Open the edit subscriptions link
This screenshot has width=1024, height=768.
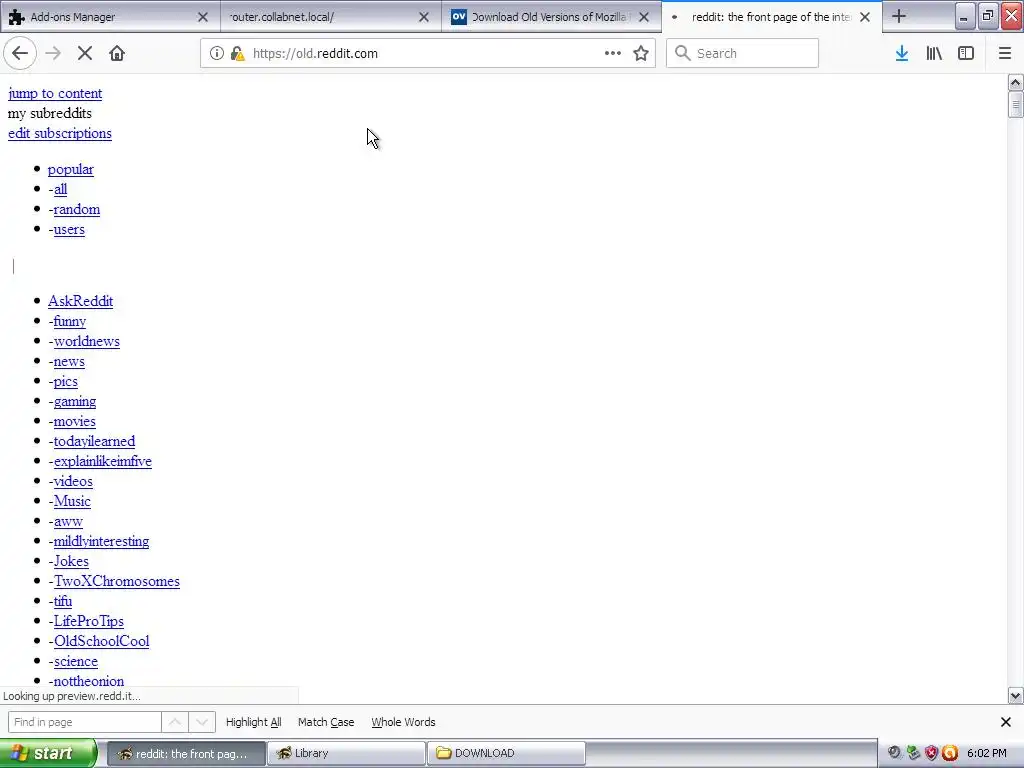pyautogui.click(x=59, y=133)
